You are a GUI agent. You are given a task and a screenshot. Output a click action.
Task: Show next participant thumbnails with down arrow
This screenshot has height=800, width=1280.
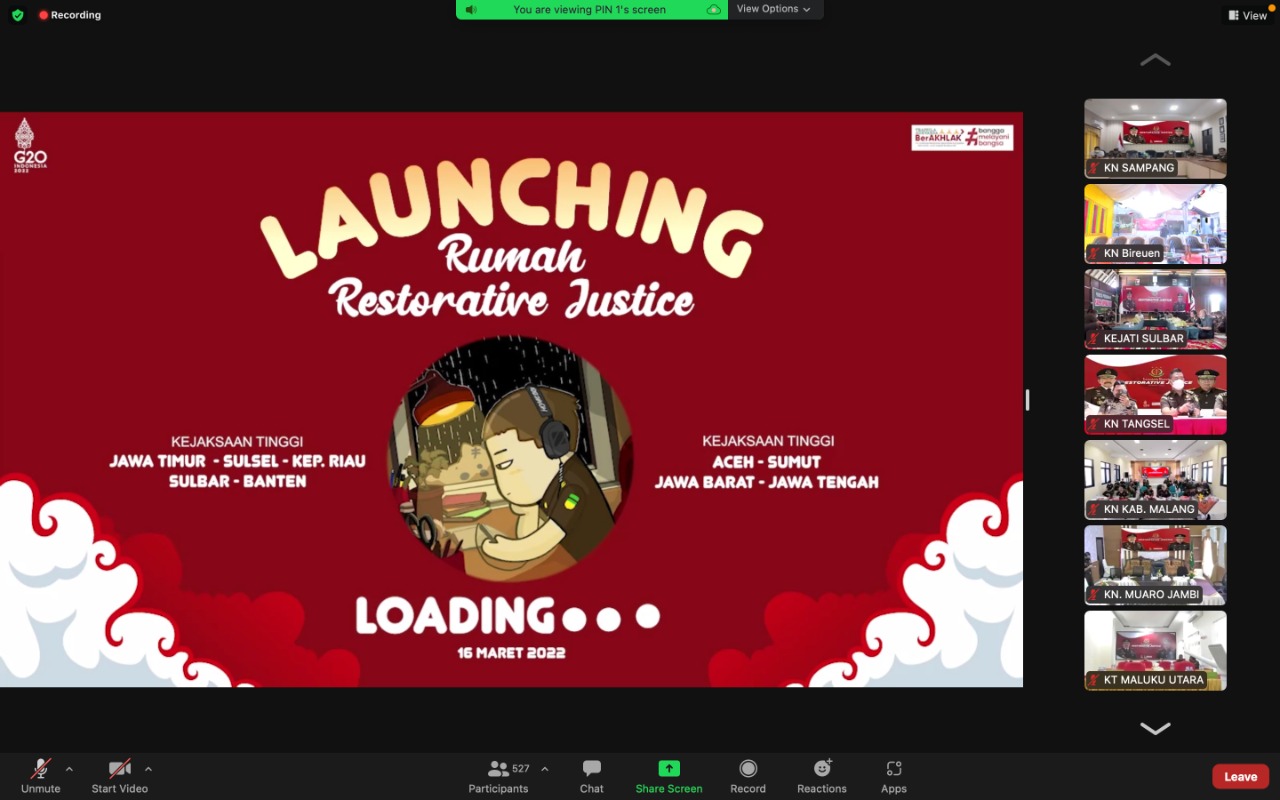[x=1155, y=728]
